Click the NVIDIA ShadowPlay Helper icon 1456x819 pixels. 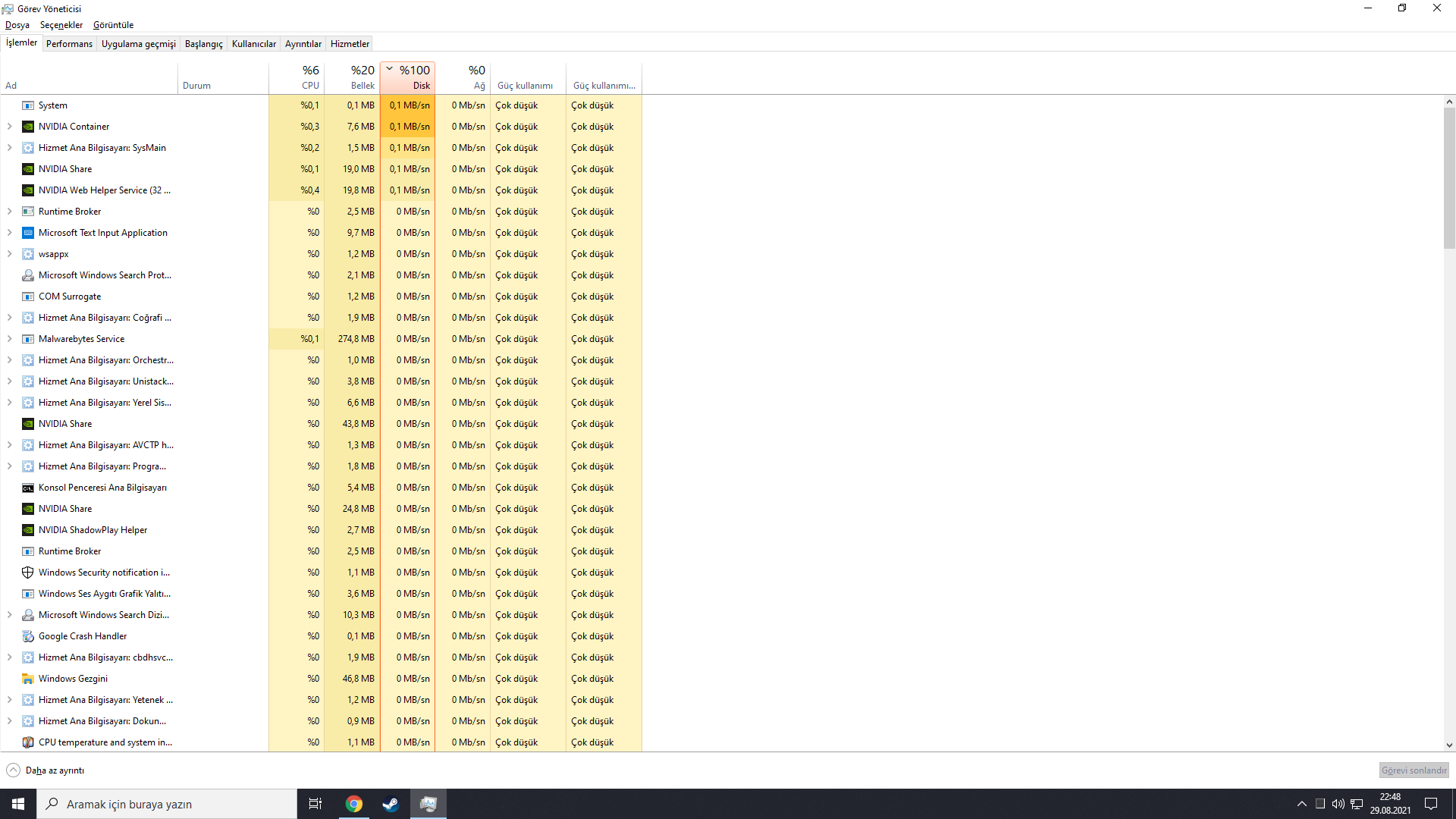[x=28, y=530]
